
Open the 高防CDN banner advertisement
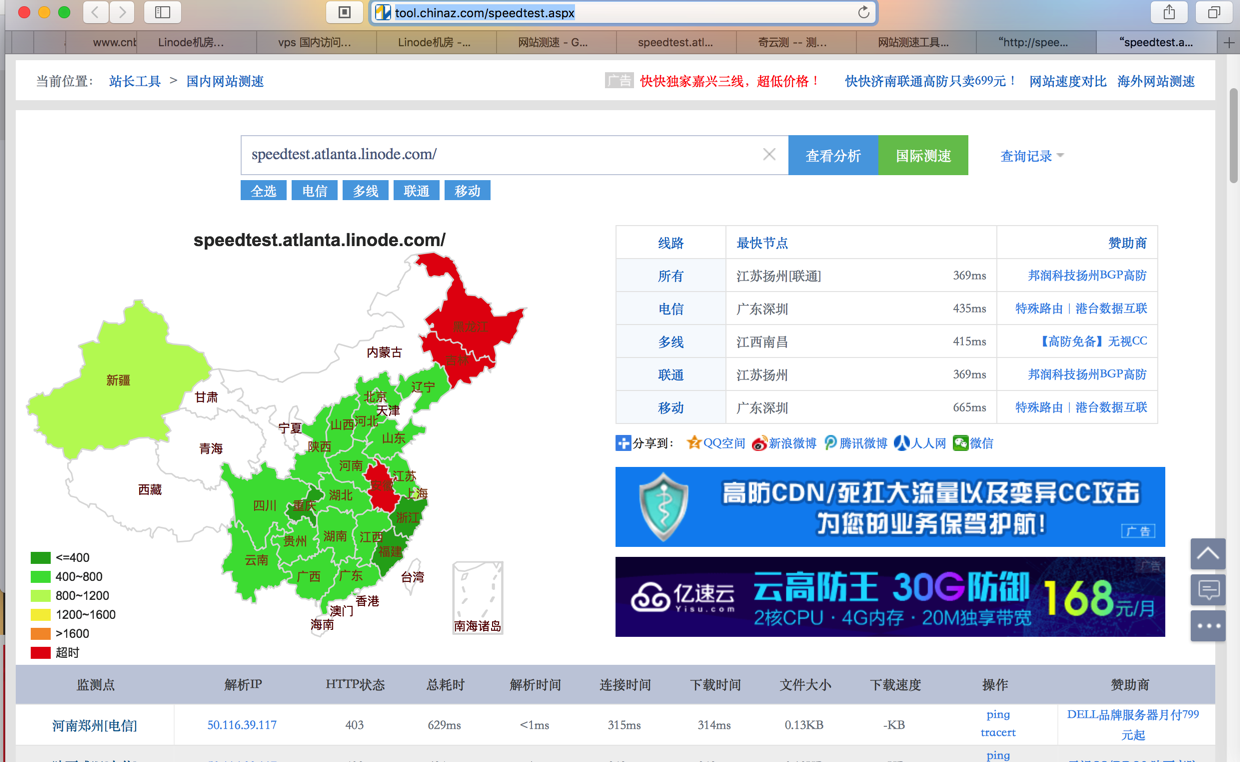coord(890,507)
